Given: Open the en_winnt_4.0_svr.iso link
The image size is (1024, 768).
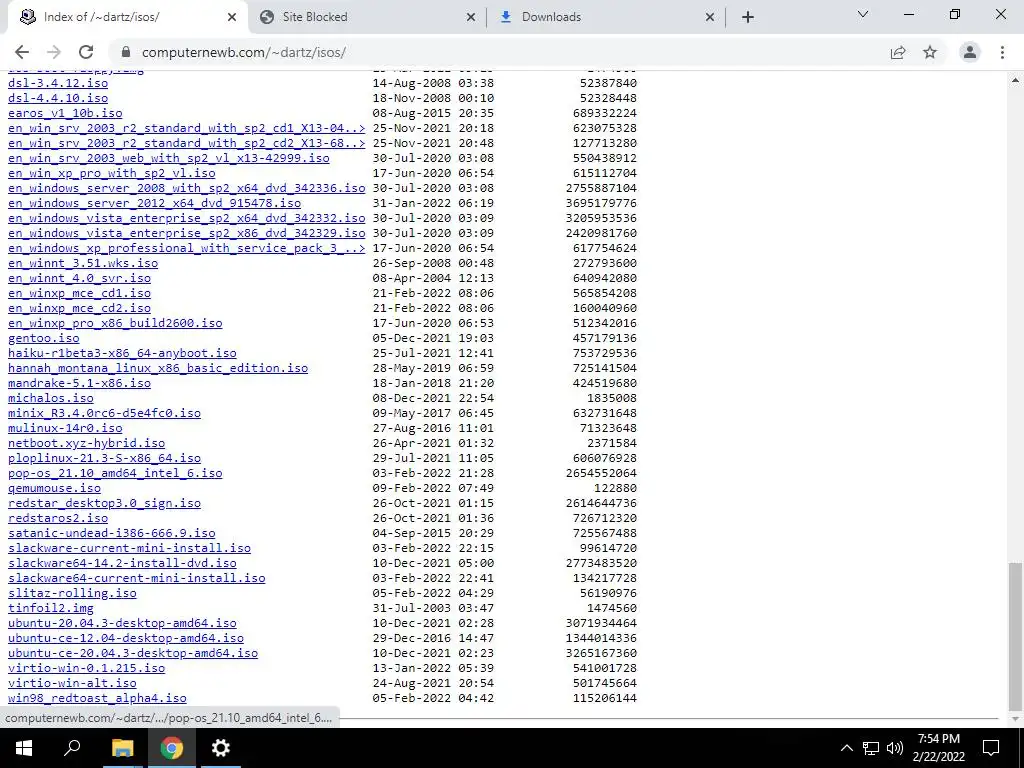Looking at the screenshot, I should coord(80,278).
